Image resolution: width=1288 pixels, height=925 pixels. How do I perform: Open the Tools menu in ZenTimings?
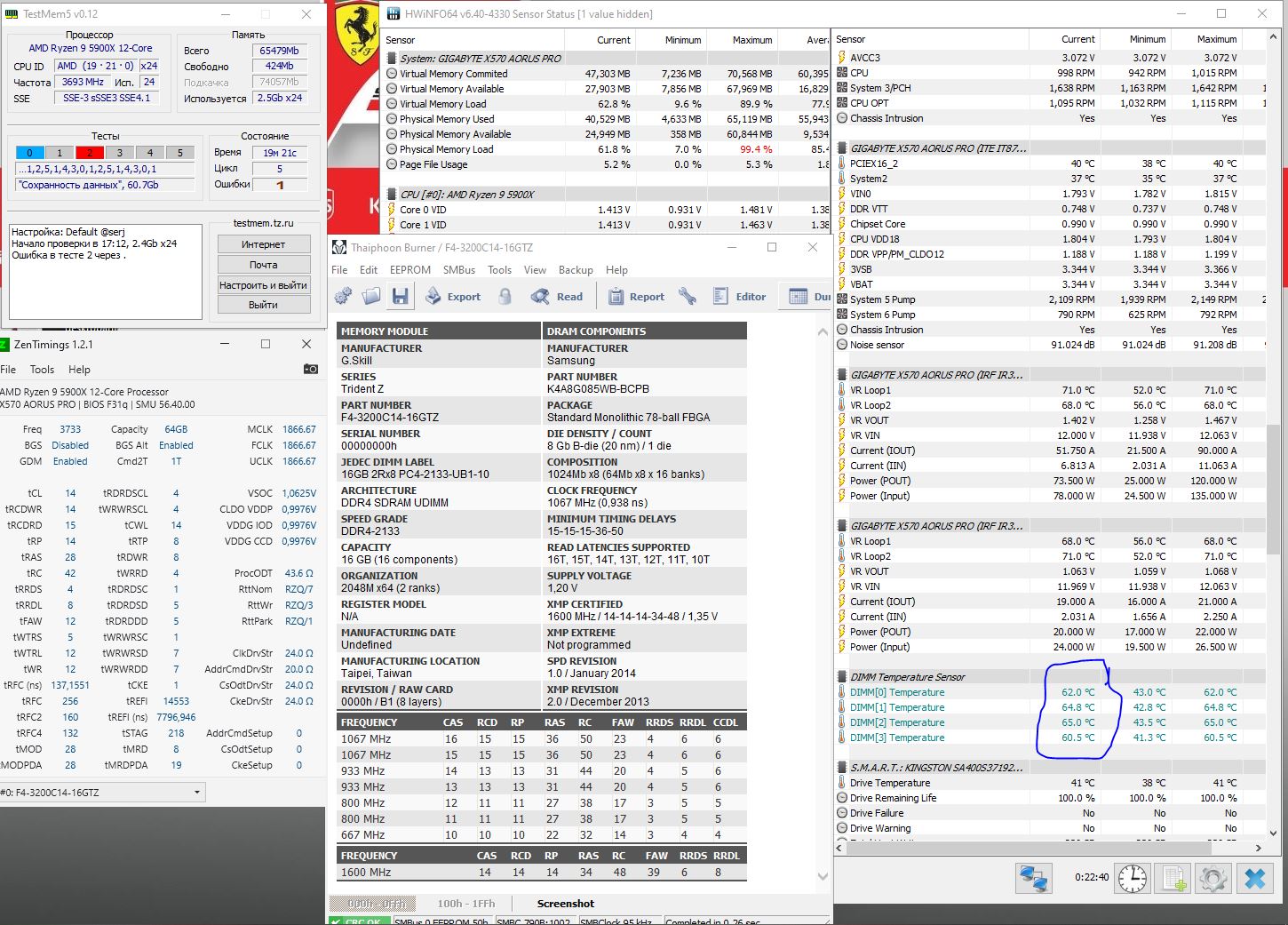(x=42, y=370)
